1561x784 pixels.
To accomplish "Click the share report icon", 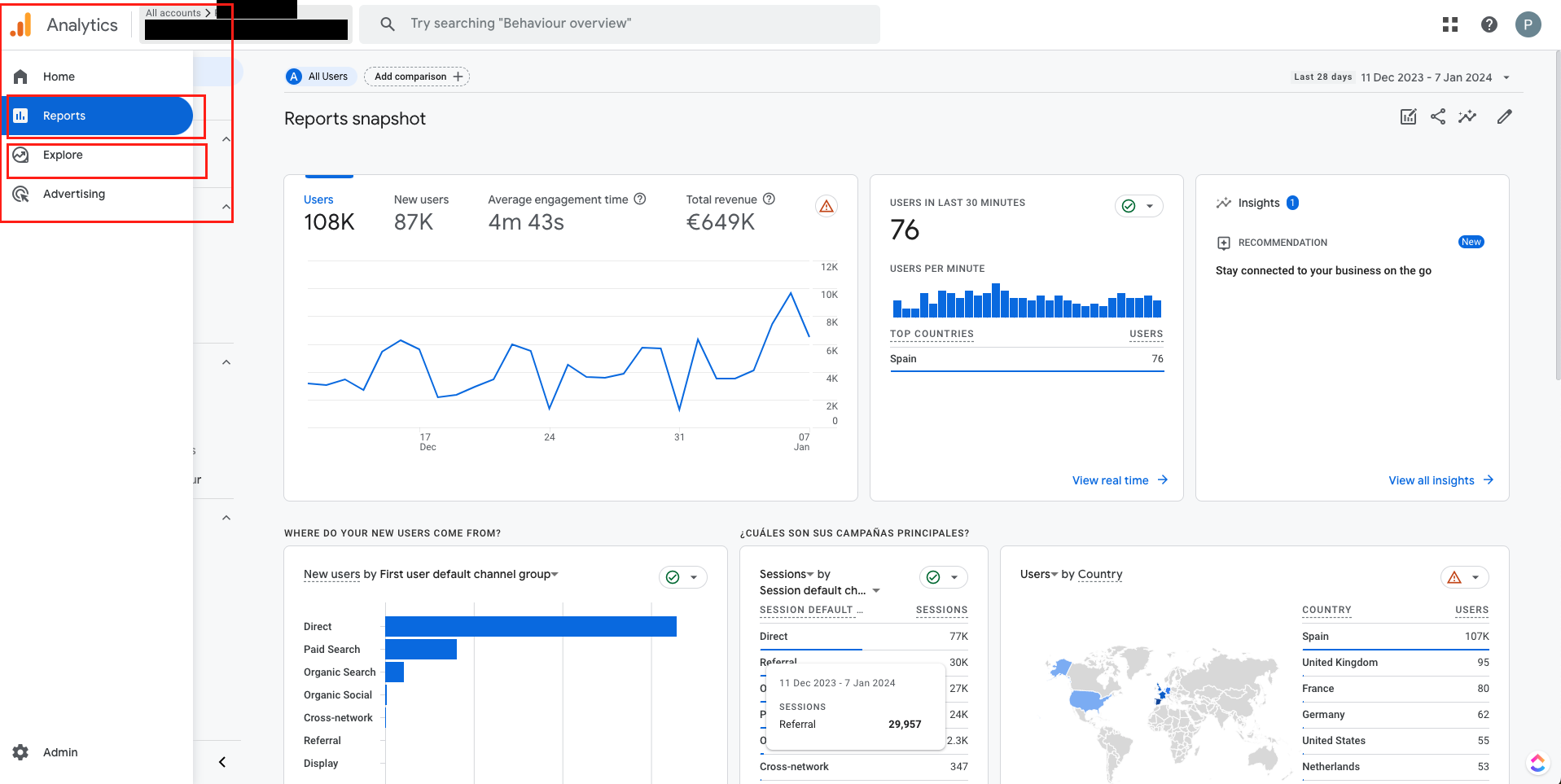I will tap(1438, 116).
